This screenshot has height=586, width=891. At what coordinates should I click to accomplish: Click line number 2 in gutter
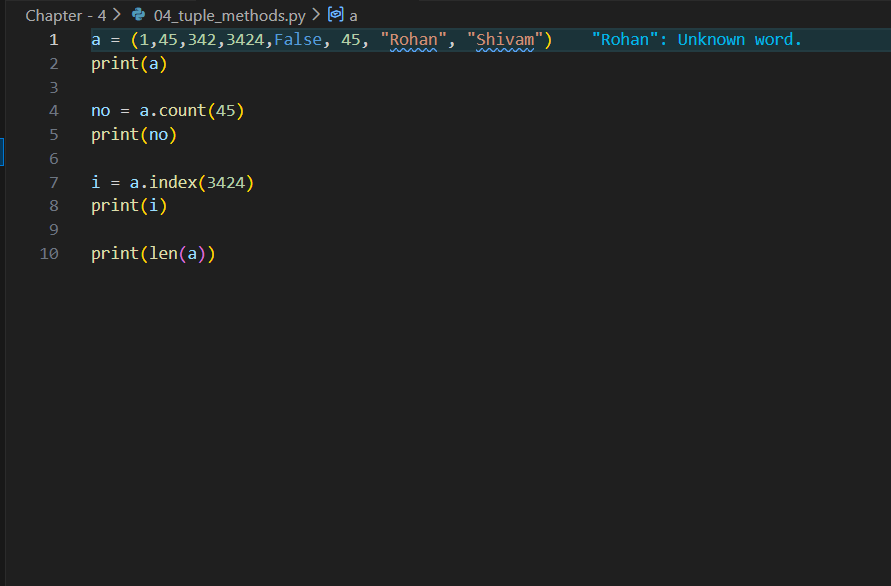[x=54, y=64]
